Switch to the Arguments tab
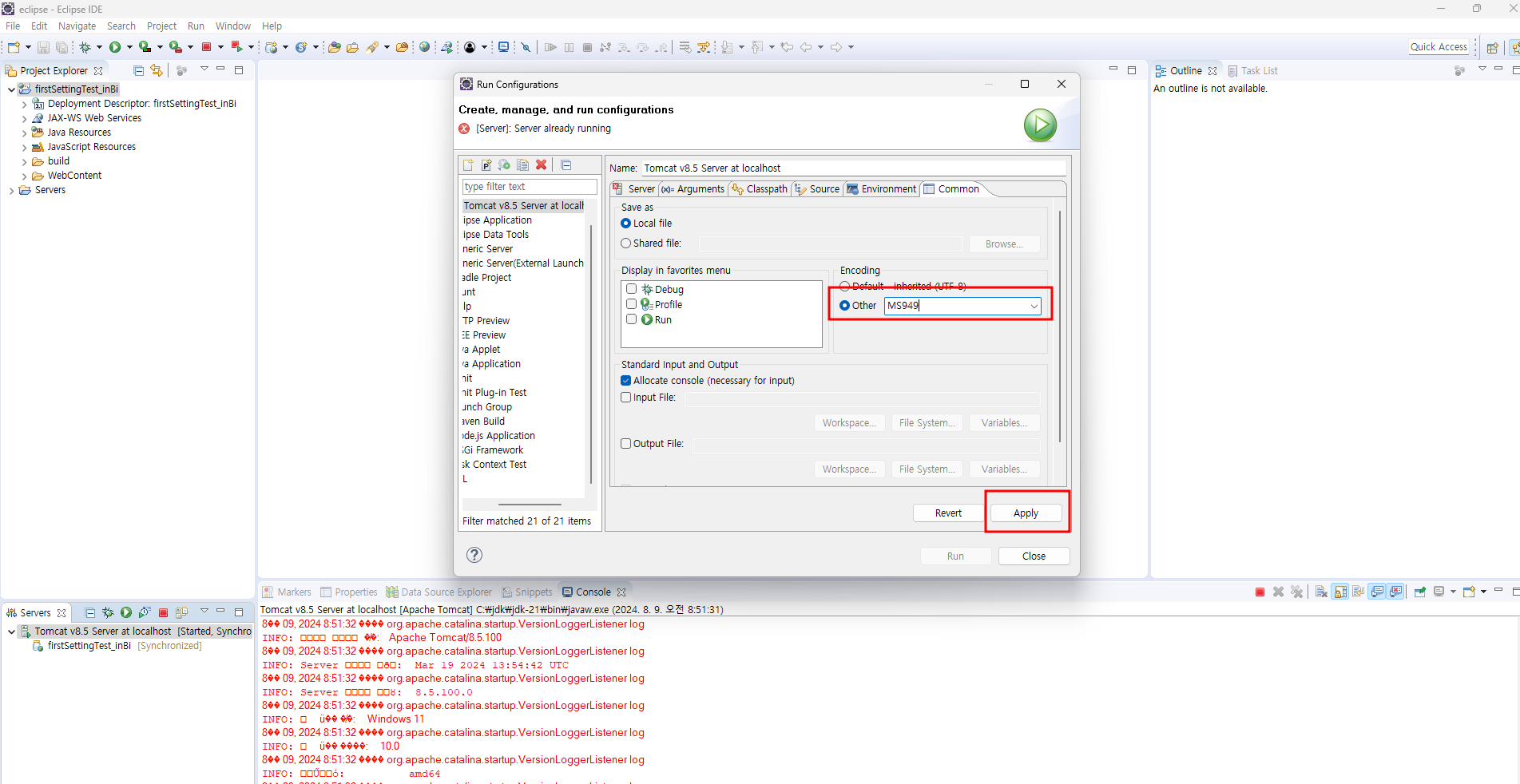The image size is (1520, 784). 693,189
